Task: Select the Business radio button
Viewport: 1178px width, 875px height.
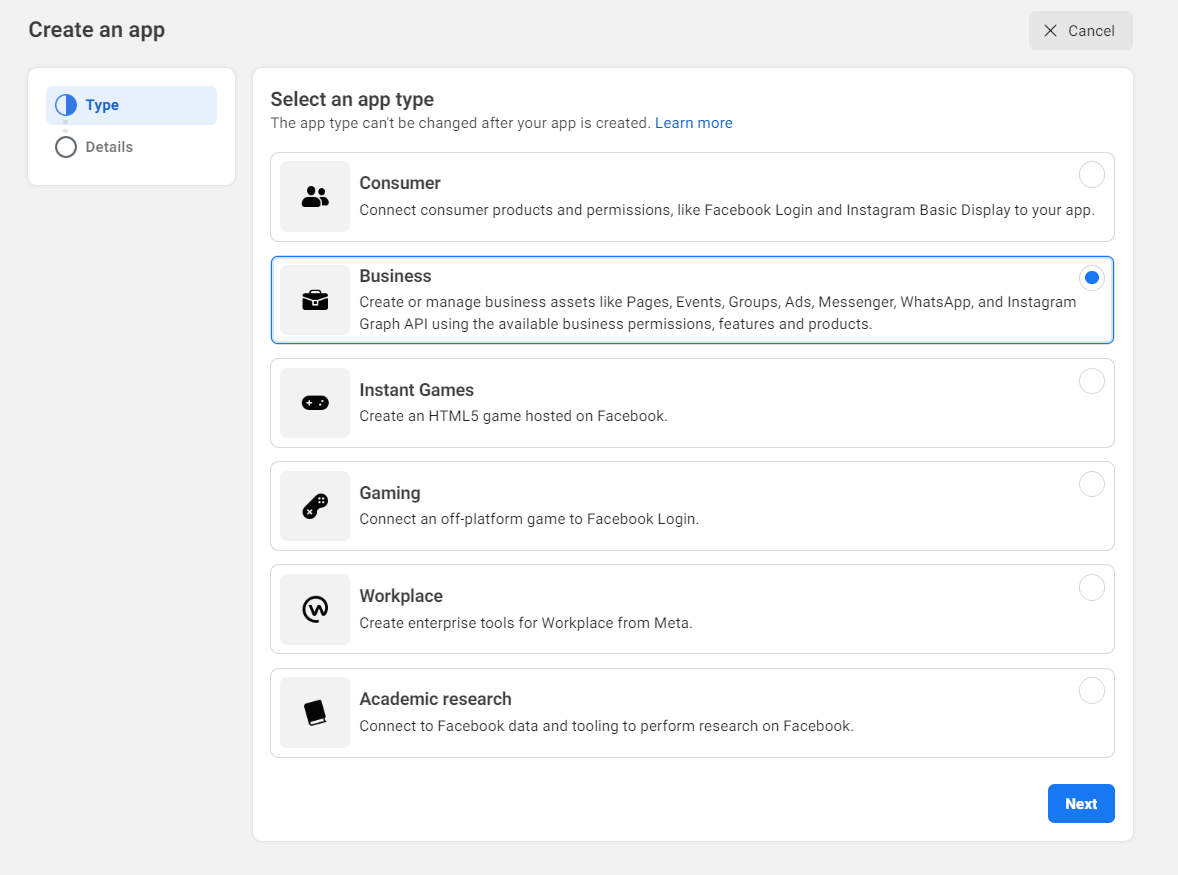Action: pos(1091,278)
